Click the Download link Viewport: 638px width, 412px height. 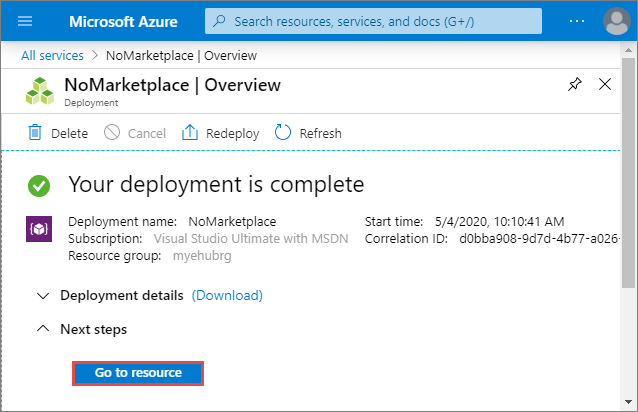227,296
